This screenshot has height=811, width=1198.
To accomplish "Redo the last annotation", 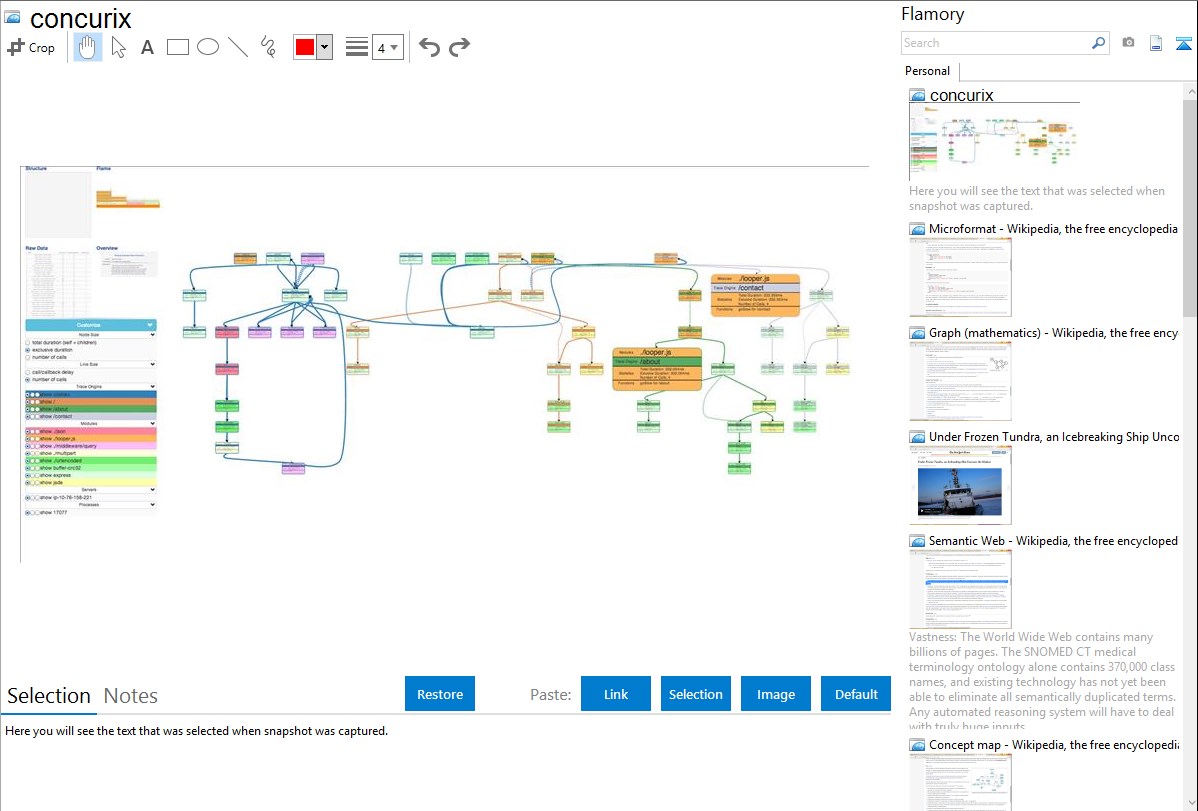I will pos(459,47).
